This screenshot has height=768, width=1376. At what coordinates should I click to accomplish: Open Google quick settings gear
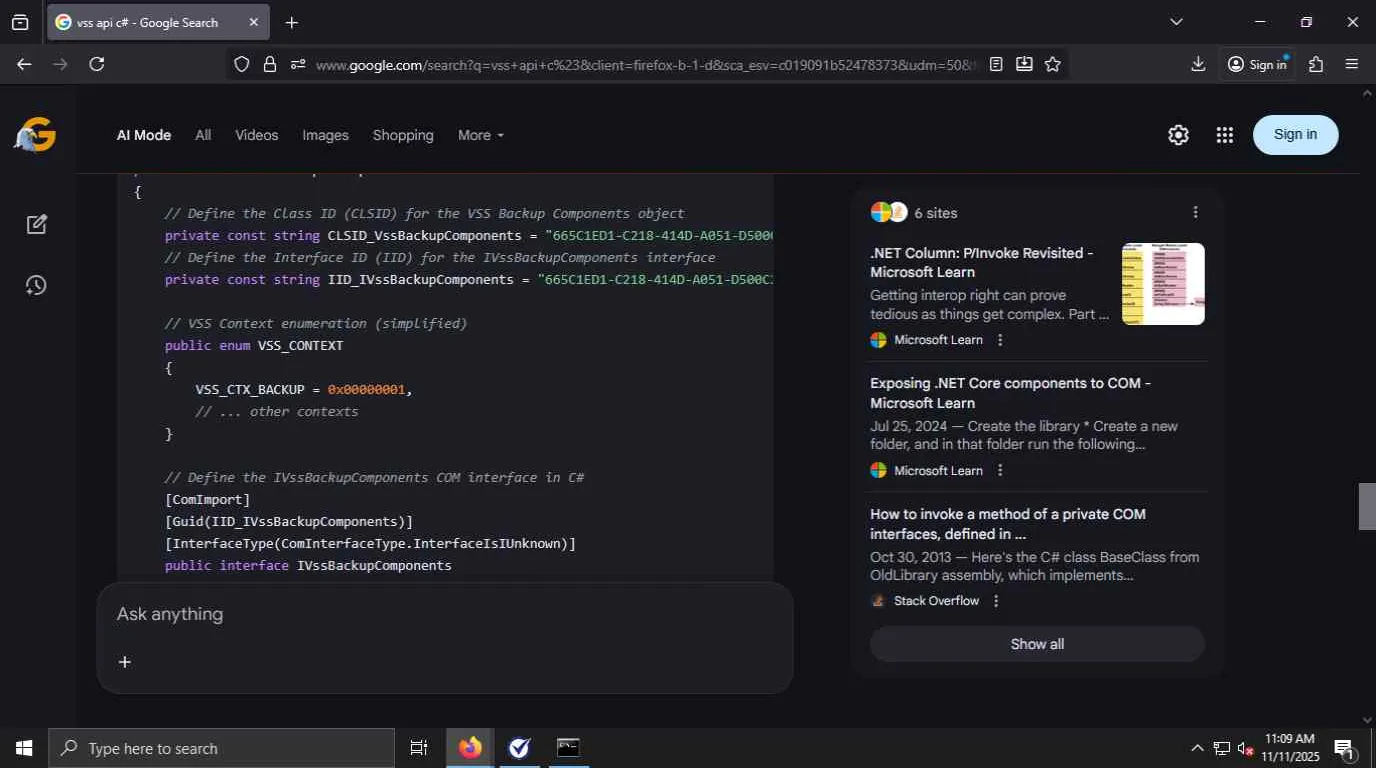click(1178, 135)
